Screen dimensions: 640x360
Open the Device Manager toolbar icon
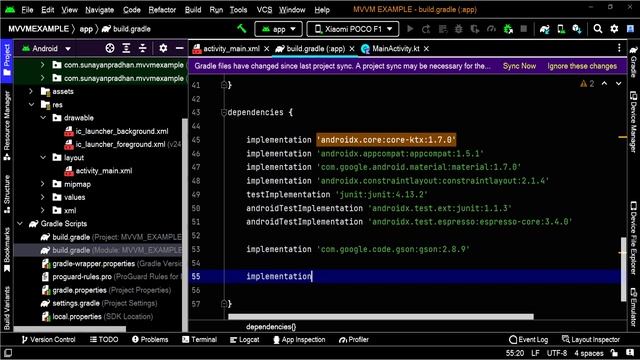pyautogui.click(x=561, y=29)
